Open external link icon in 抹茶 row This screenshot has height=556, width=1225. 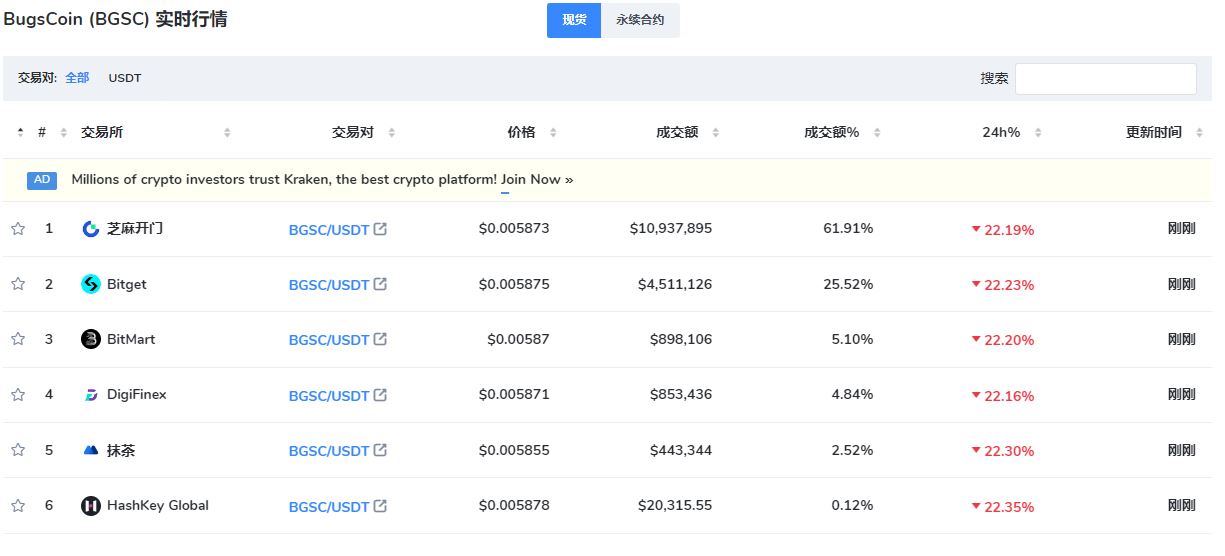click(x=380, y=450)
